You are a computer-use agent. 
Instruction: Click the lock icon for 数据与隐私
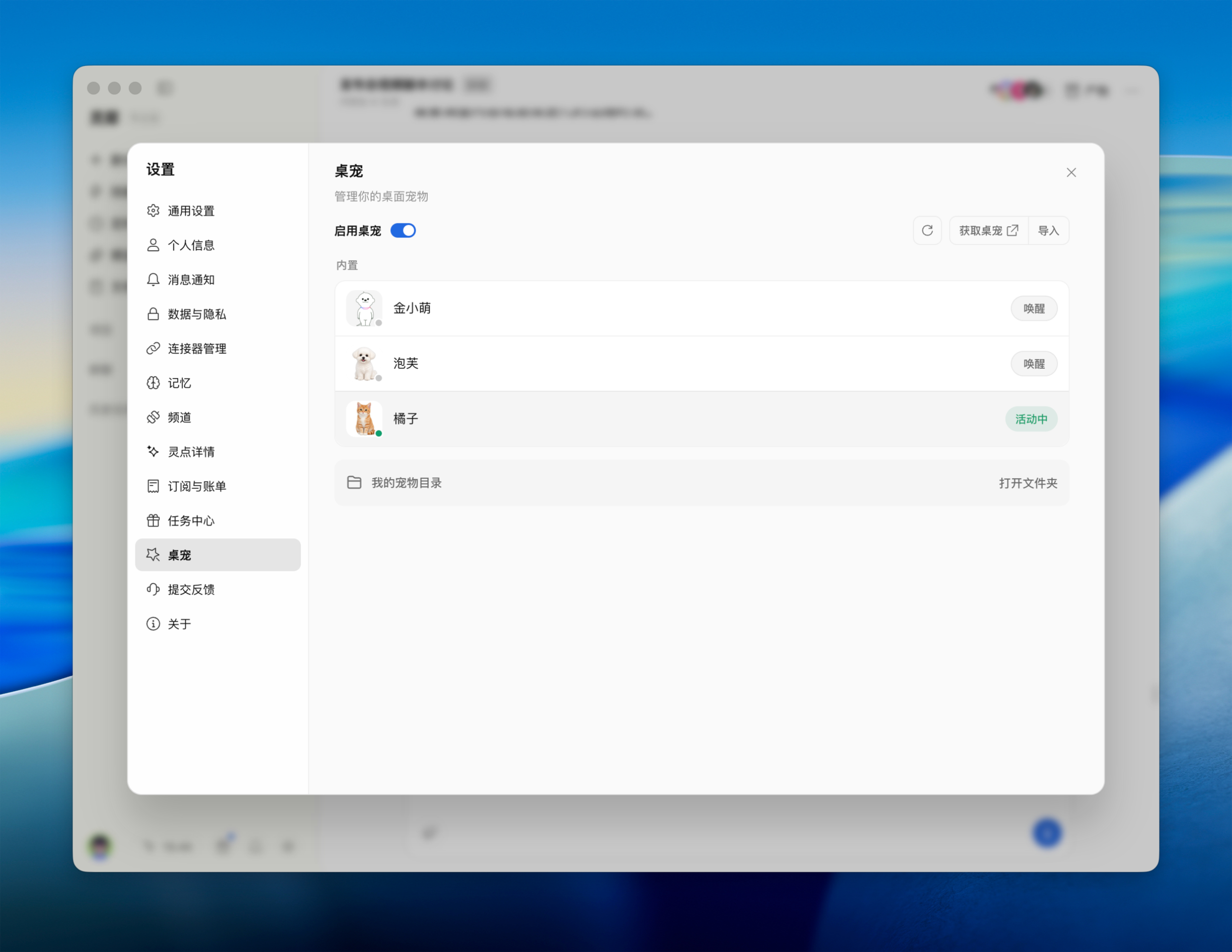(x=153, y=314)
